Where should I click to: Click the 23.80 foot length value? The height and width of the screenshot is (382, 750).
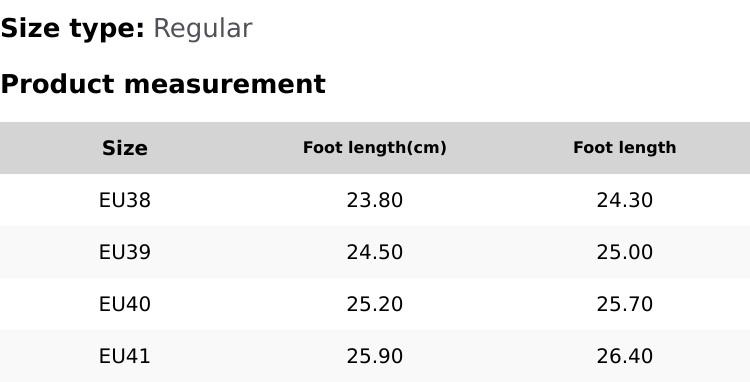coord(375,200)
